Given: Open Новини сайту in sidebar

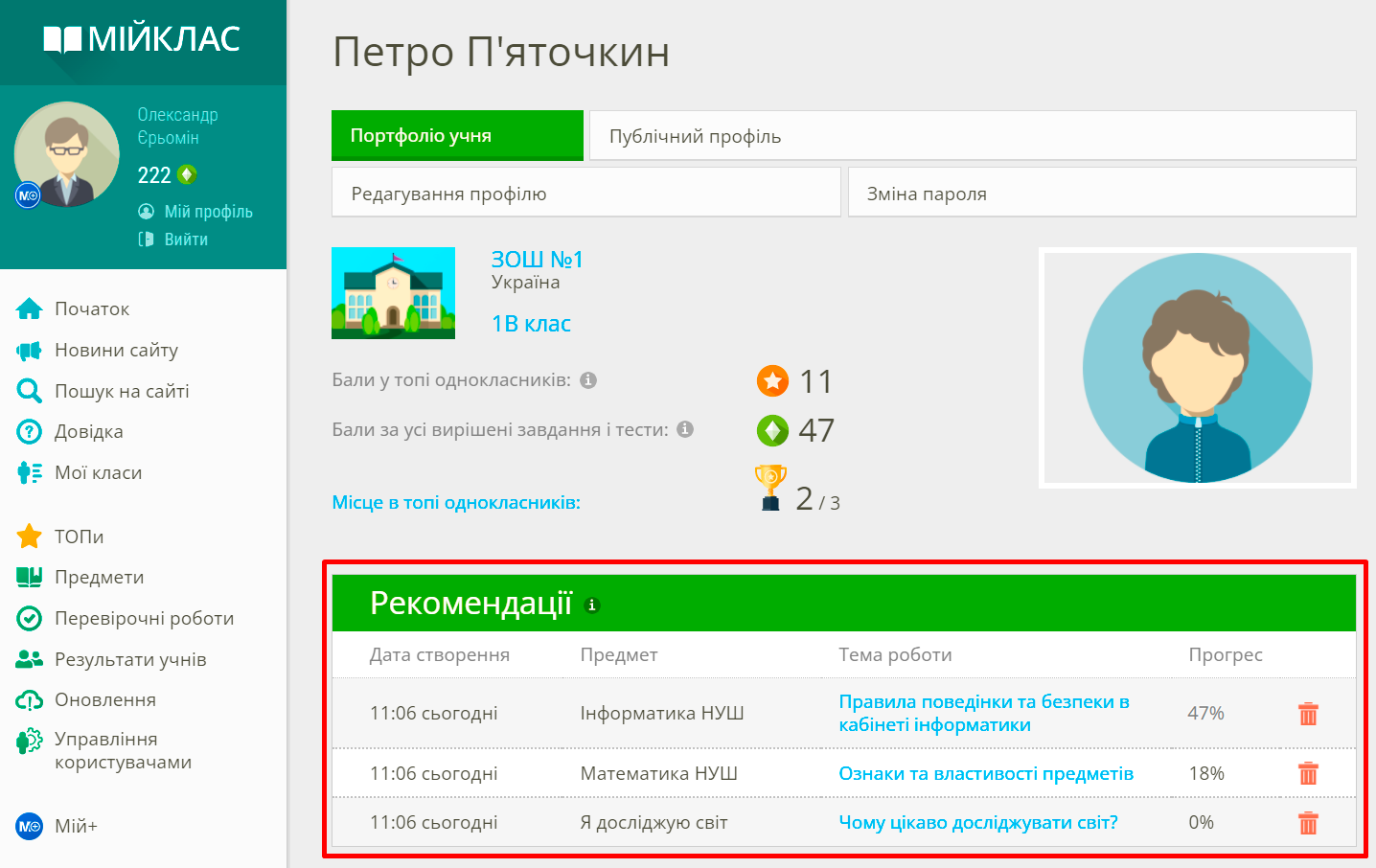Looking at the screenshot, I should (x=116, y=350).
